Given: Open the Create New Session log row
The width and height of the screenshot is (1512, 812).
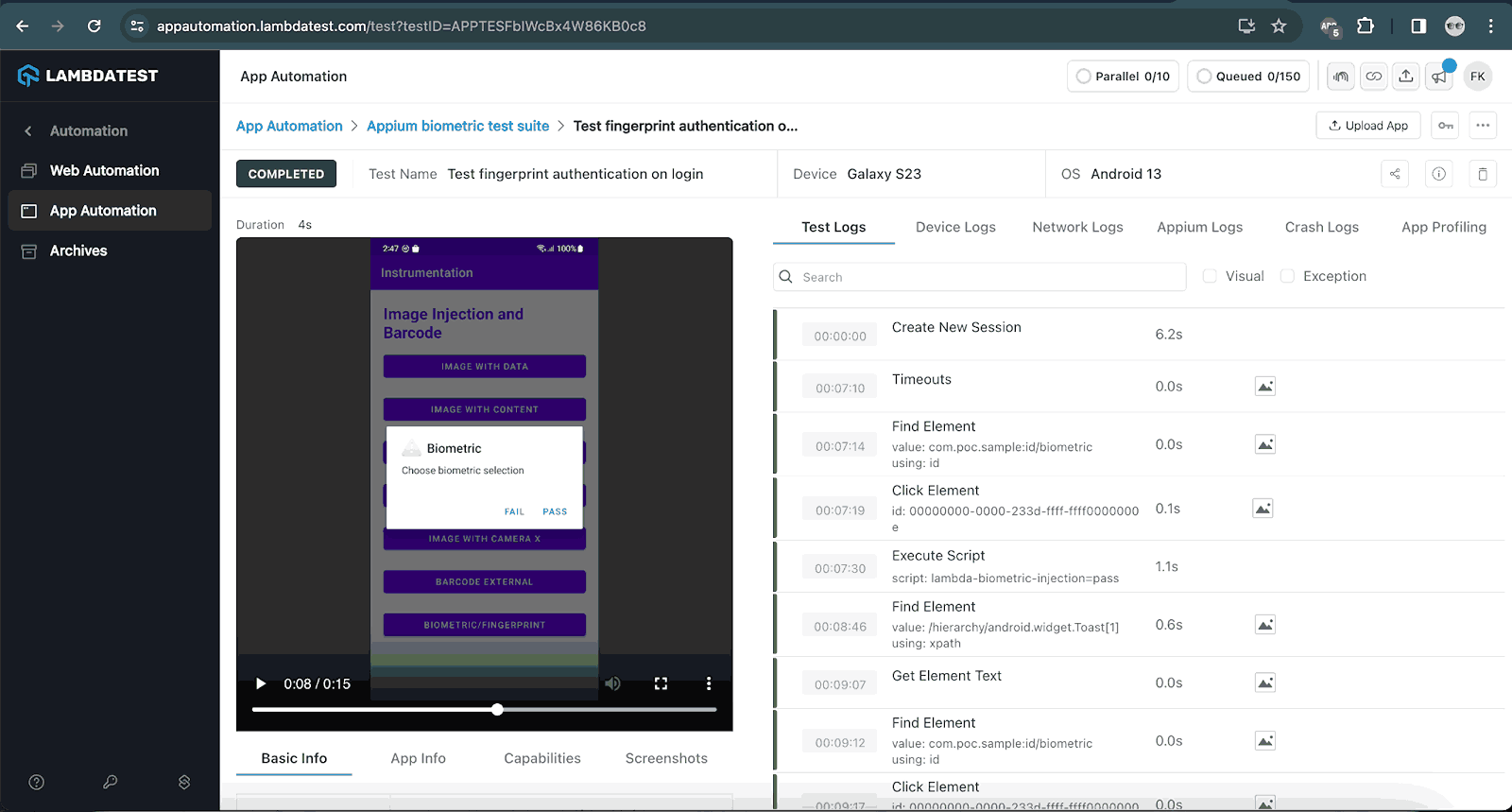Looking at the screenshot, I should 1140,335.
